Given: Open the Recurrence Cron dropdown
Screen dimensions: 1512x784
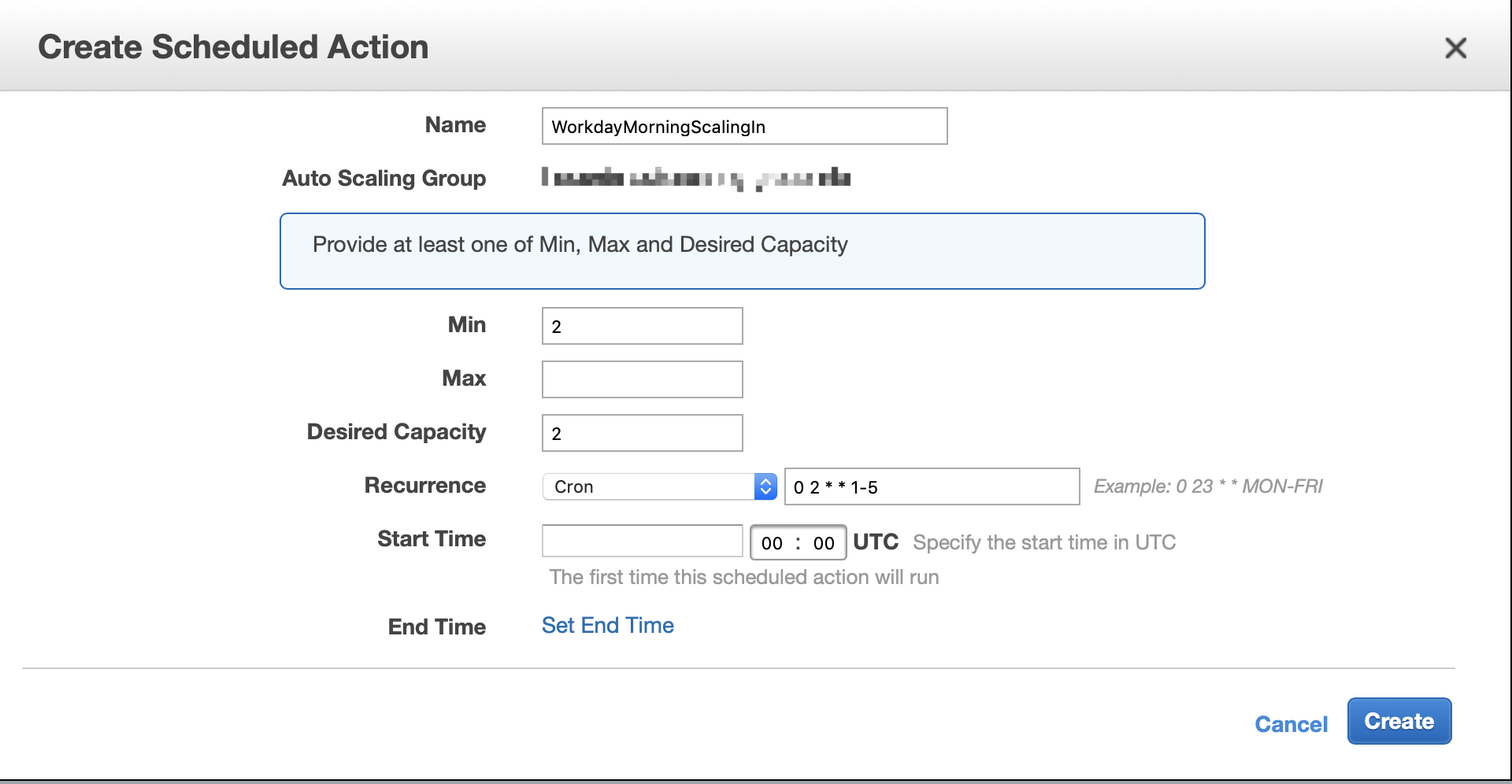Looking at the screenshot, I should (x=660, y=486).
